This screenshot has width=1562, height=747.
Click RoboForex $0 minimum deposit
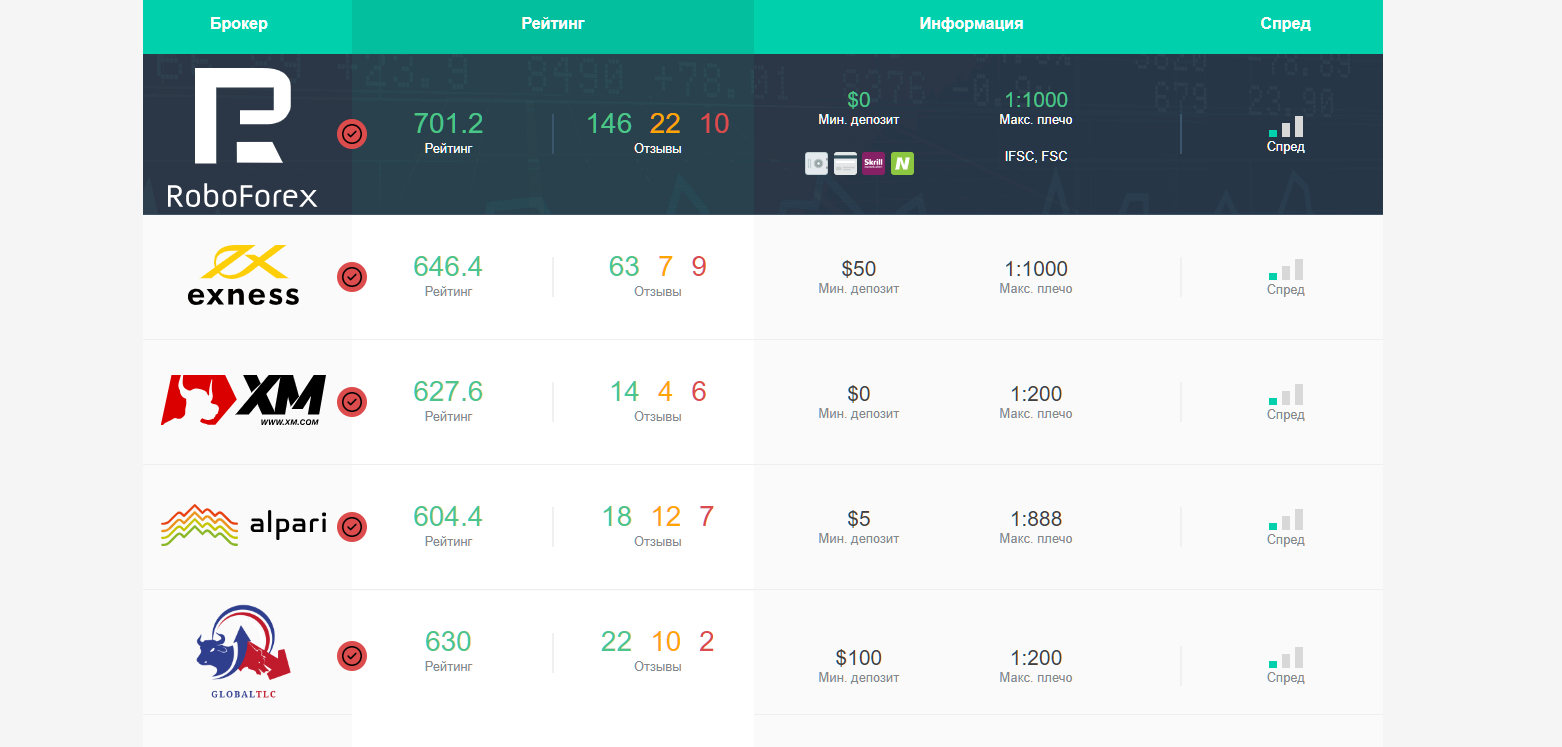point(859,100)
